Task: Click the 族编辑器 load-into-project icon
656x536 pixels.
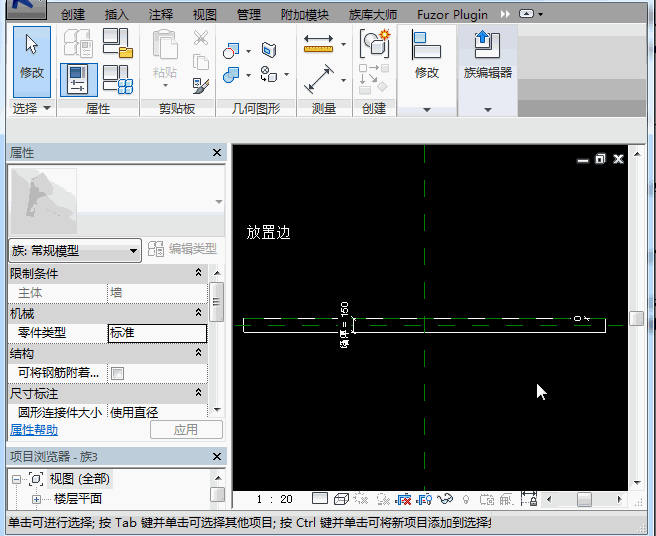Action: (487, 47)
